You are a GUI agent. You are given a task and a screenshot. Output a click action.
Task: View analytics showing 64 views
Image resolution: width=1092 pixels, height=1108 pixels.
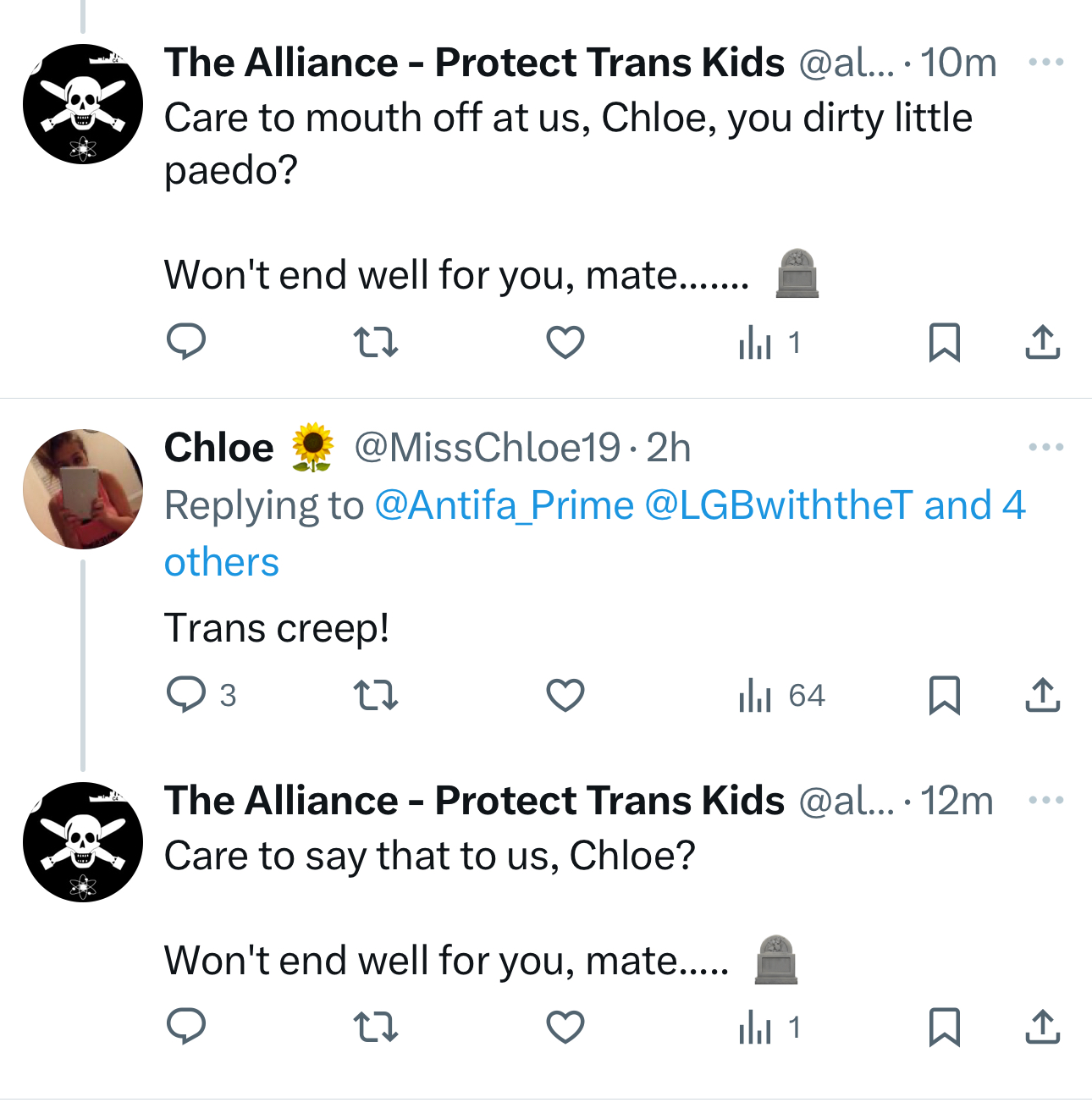[x=780, y=695]
